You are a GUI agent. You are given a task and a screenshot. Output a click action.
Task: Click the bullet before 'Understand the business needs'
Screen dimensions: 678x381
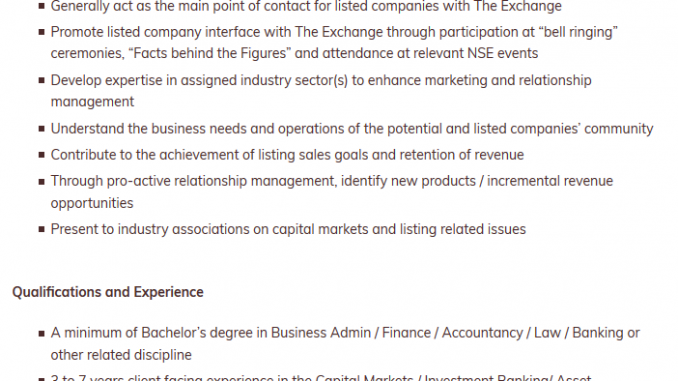(42, 129)
